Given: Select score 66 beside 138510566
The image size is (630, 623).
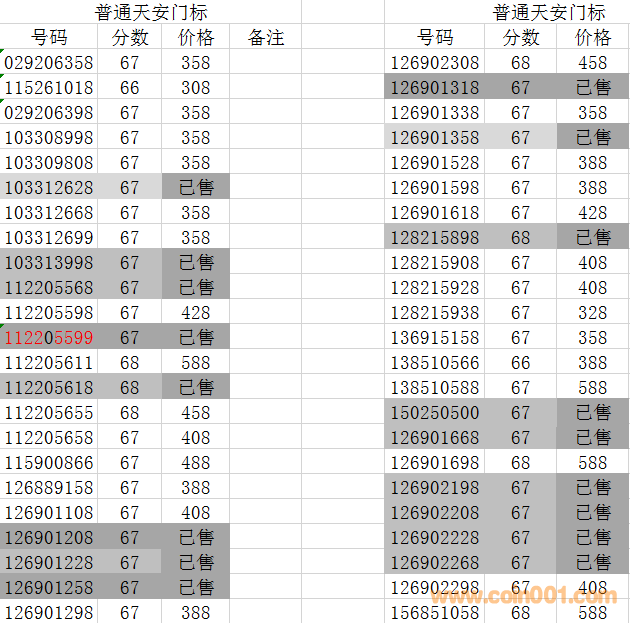Looking at the screenshot, I should (521, 363).
